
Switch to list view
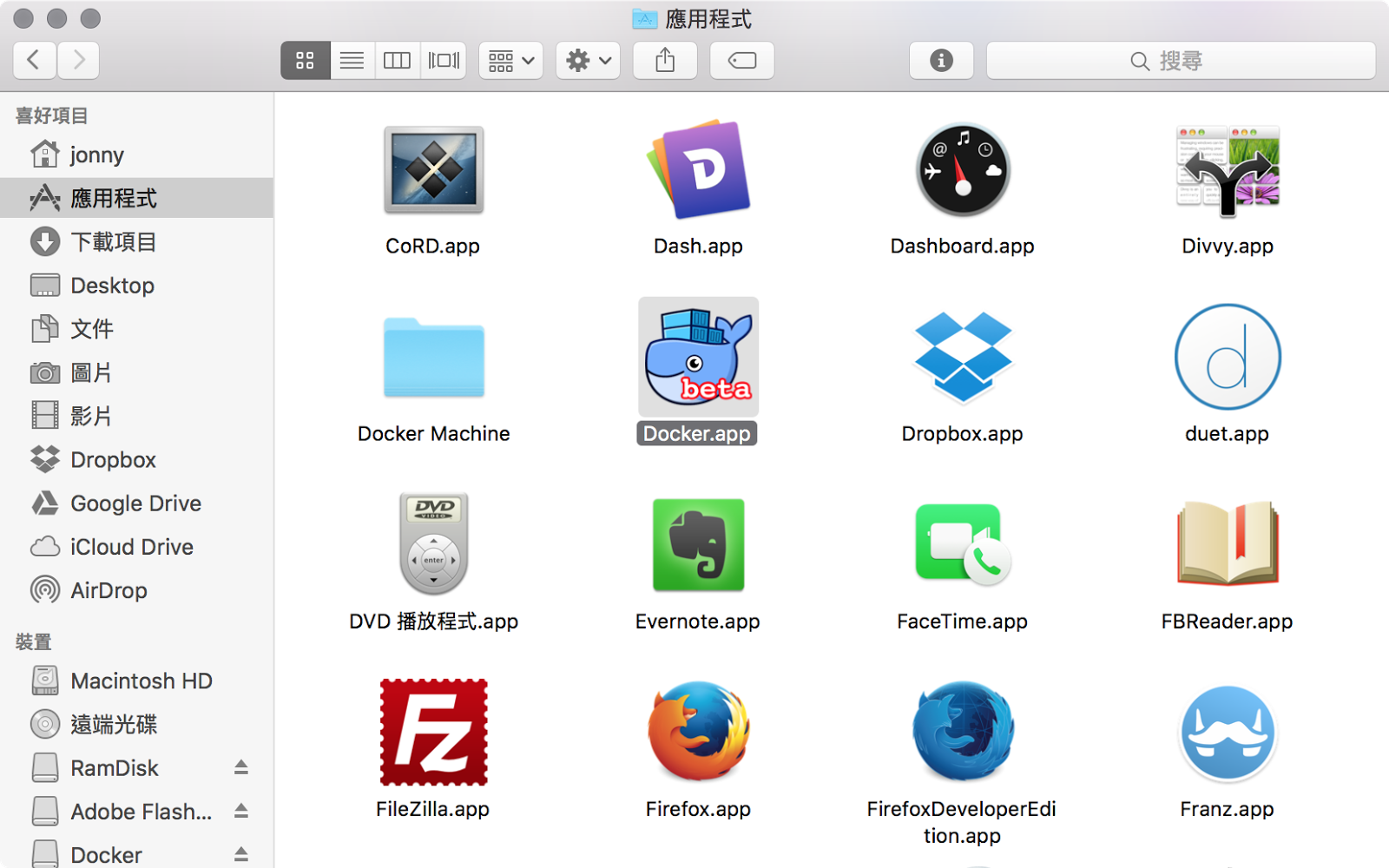pyautogui.click(x=352, y=60)
